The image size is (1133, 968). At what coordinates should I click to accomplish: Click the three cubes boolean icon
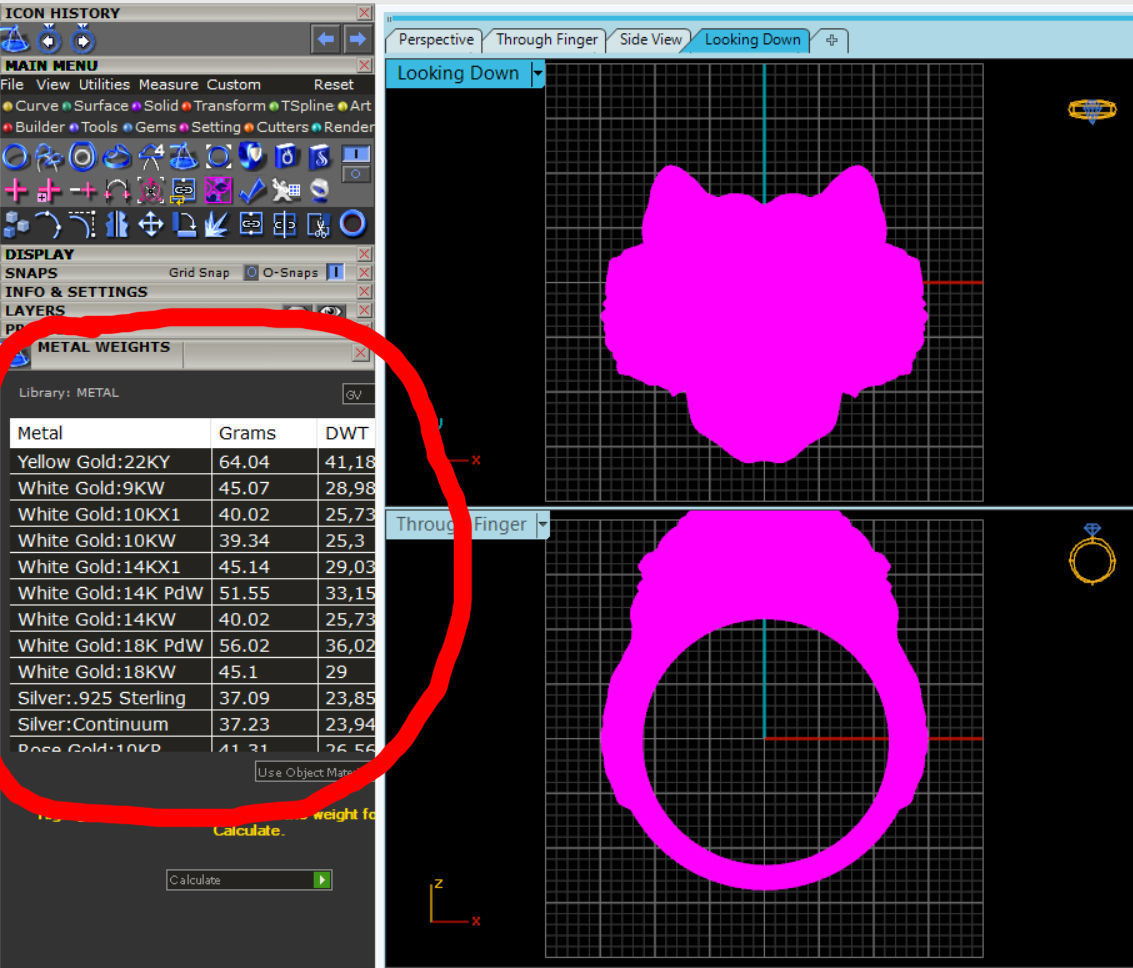coord(15,225)
